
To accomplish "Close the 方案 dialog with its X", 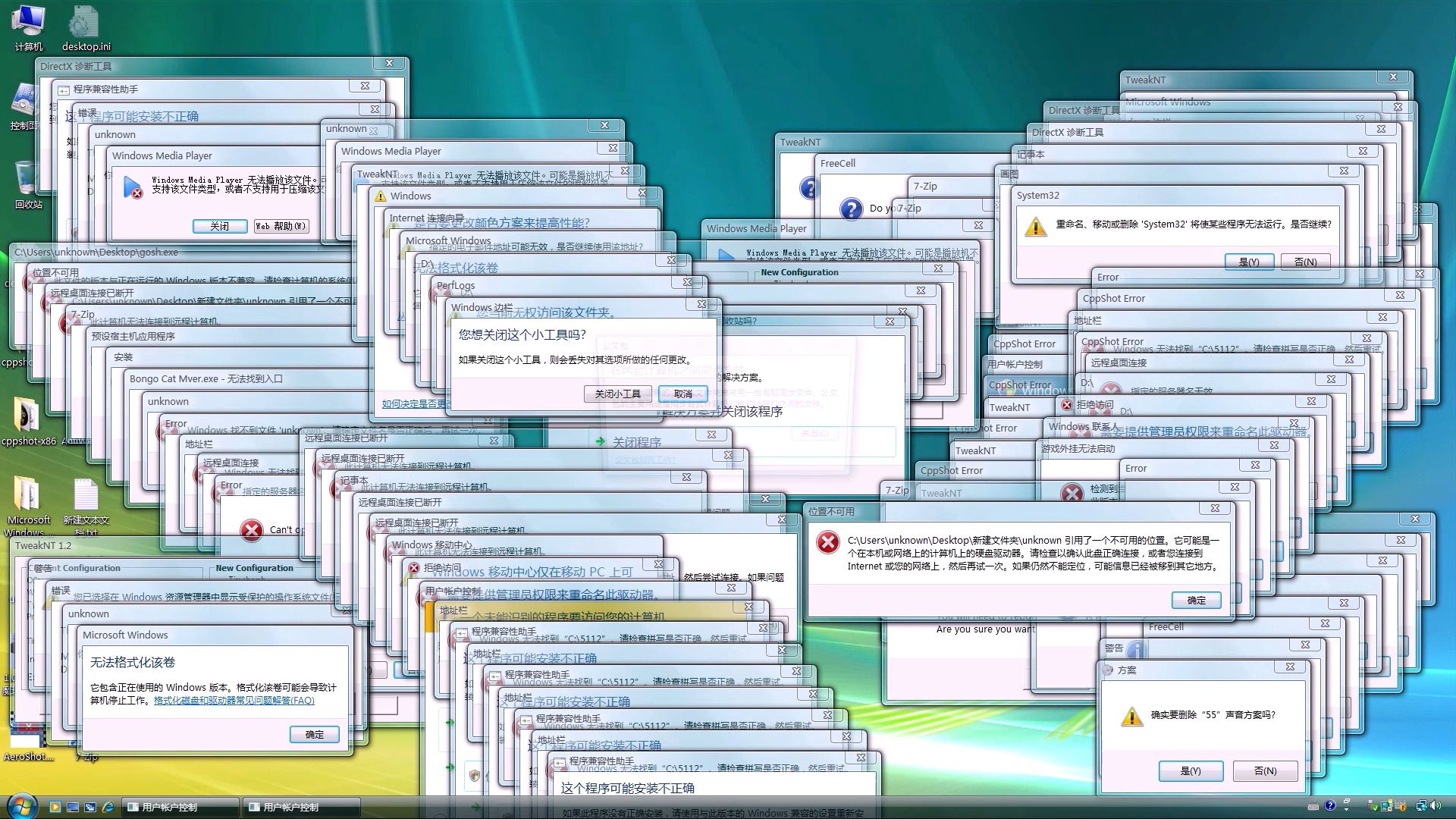I will click(1290, 667).
